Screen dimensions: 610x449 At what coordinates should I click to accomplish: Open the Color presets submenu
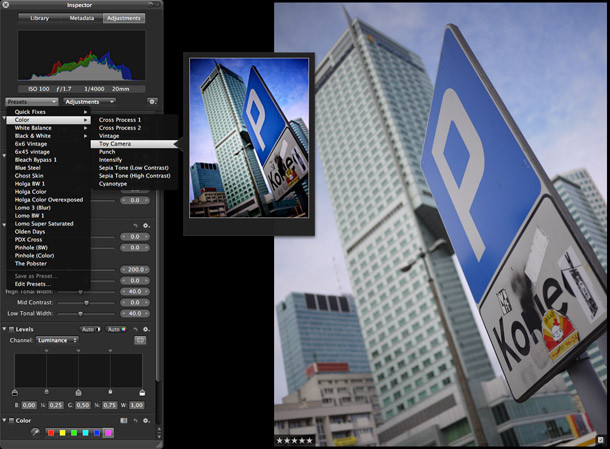(49, 120)
